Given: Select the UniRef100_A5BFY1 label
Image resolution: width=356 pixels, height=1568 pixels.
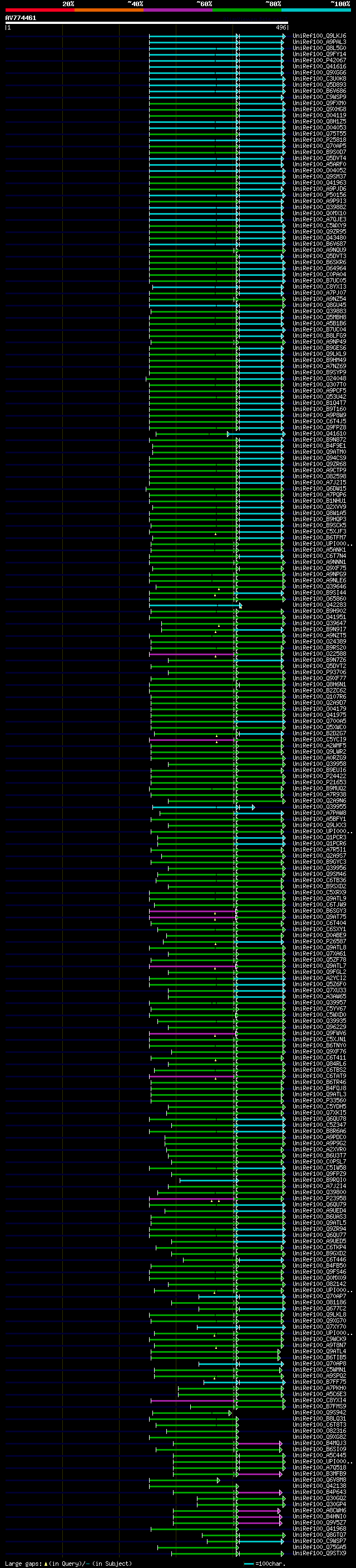Looking at the screenshot, I should 319,819.
